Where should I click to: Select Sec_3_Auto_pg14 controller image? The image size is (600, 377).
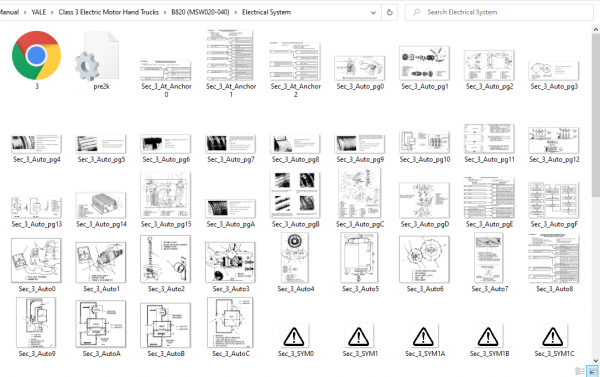point(101,205)
